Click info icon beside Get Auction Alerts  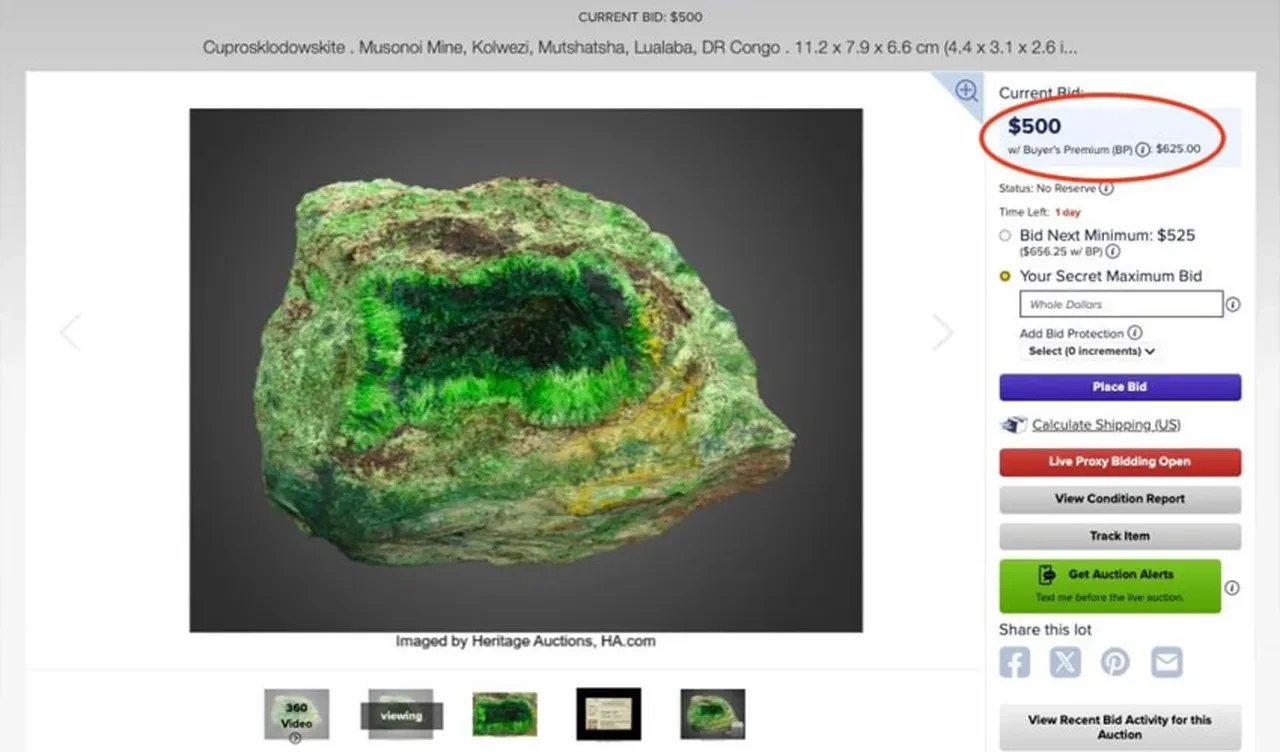1232,588
